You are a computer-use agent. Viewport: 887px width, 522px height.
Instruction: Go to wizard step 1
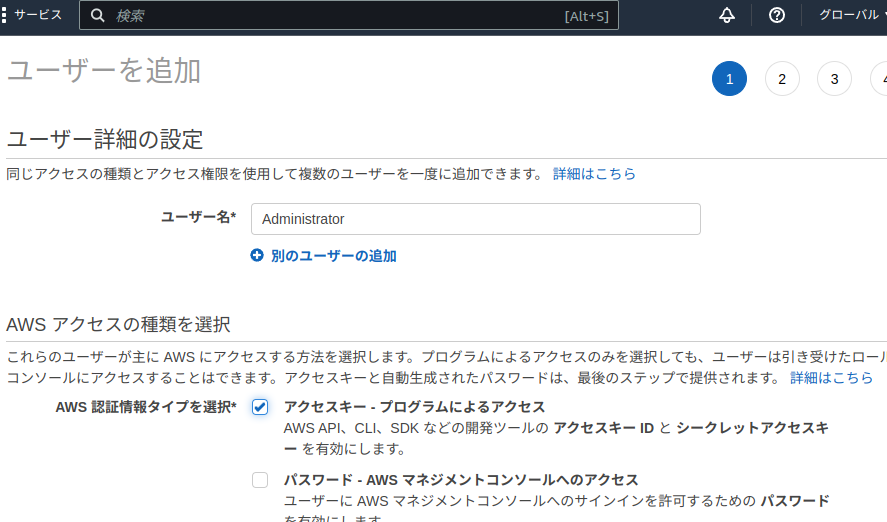[729, 79]
